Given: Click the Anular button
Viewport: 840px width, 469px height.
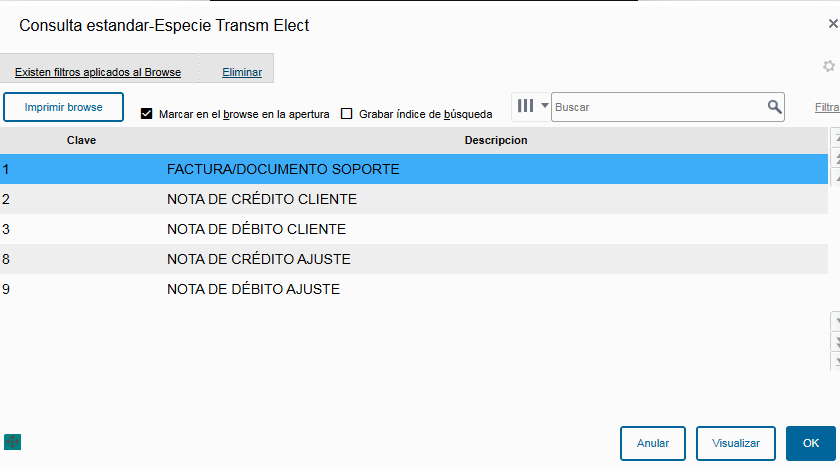Looking at the screenshot, I should tap(652, 443).
